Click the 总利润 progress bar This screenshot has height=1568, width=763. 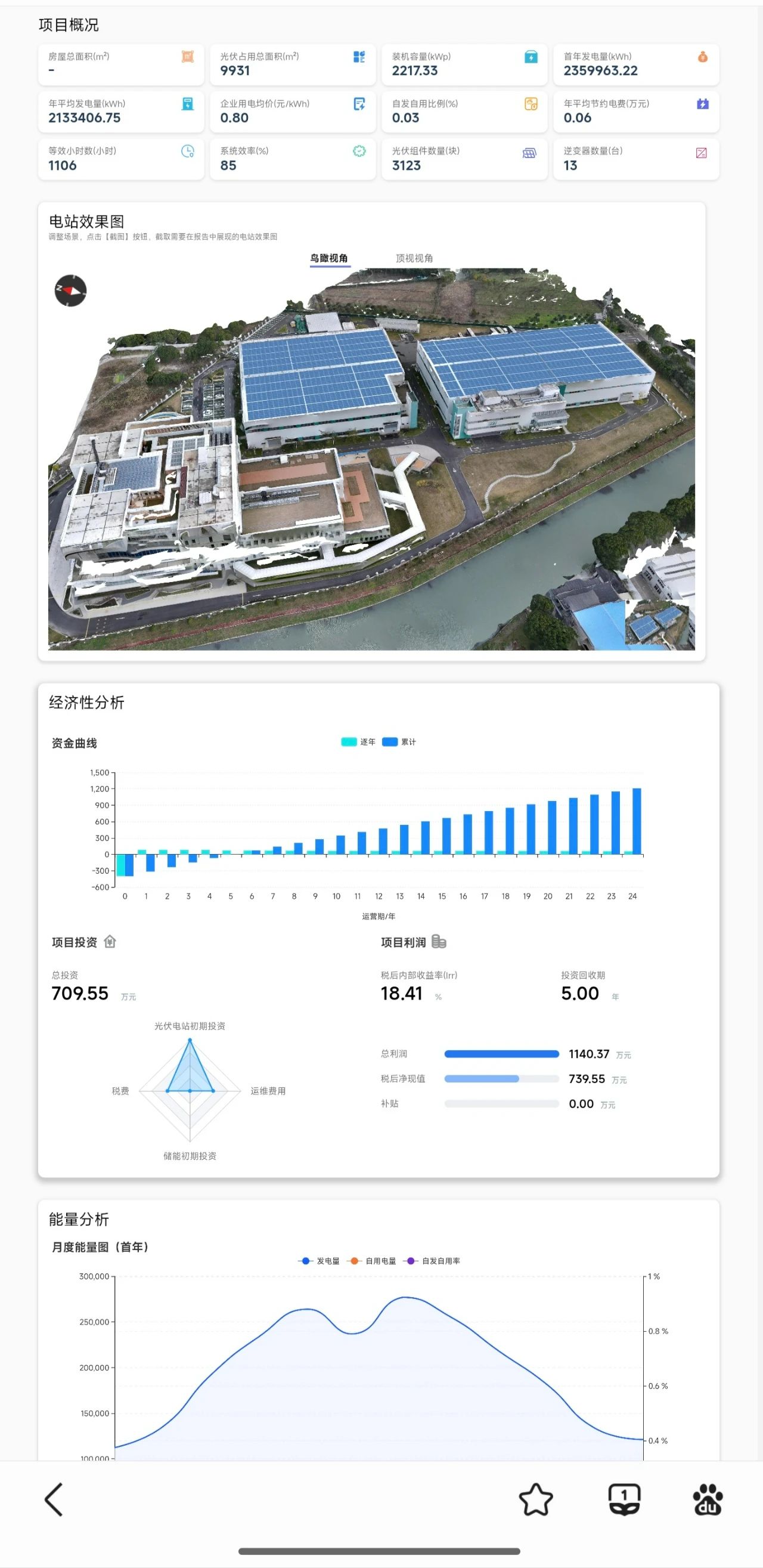point(501,1054)
